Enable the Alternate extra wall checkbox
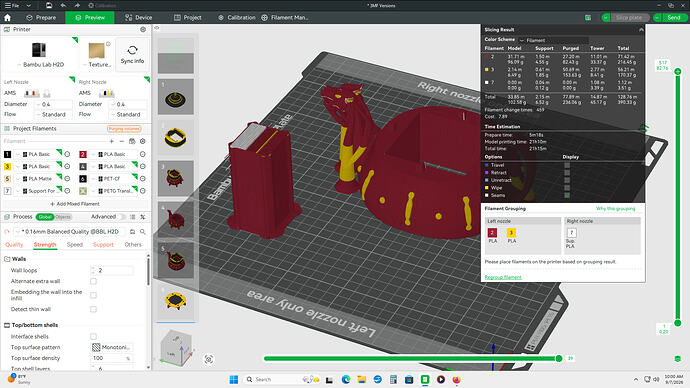The height and width of the screenshot is (388, 690). pos(93,281)
